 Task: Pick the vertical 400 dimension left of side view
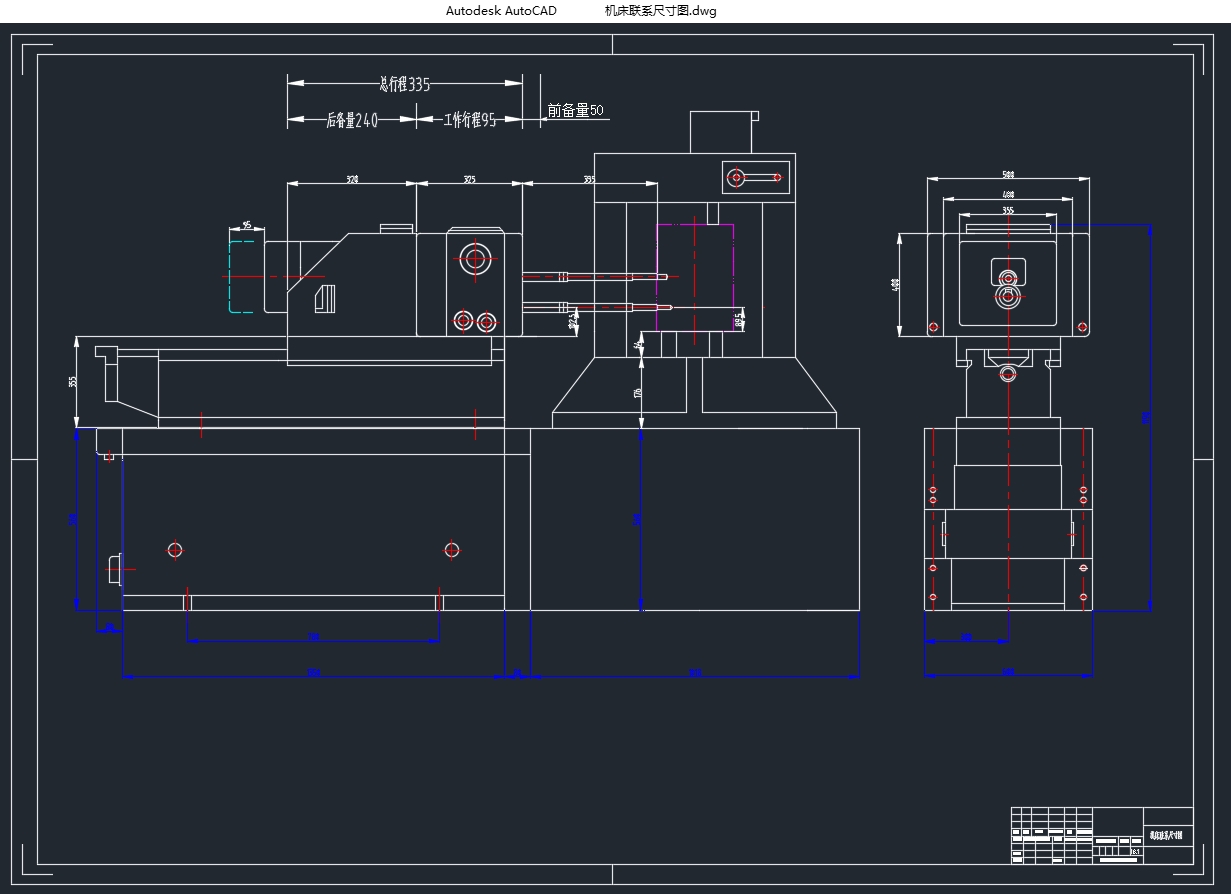click(895, 286)
